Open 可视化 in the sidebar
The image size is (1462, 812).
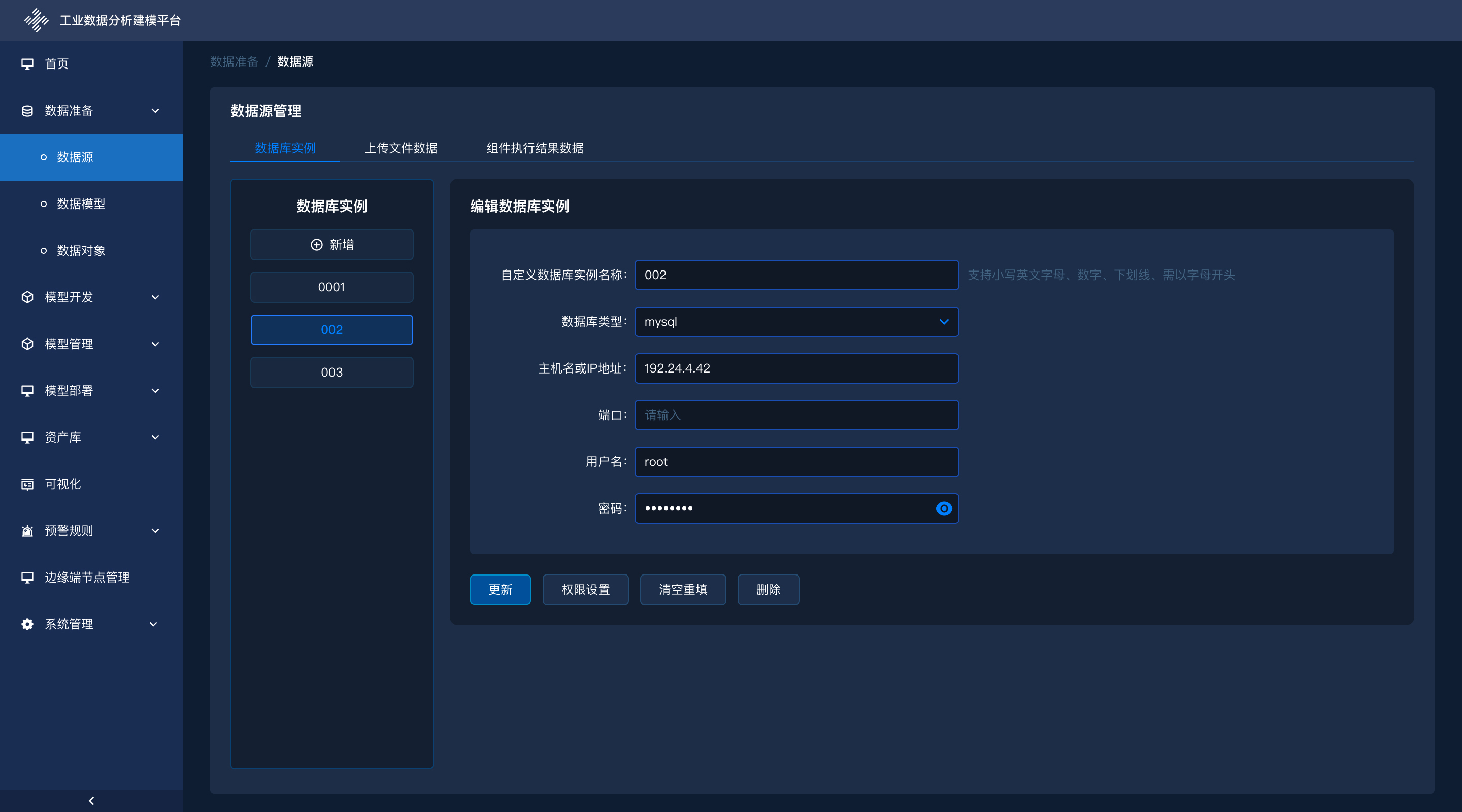pos(91,484)
